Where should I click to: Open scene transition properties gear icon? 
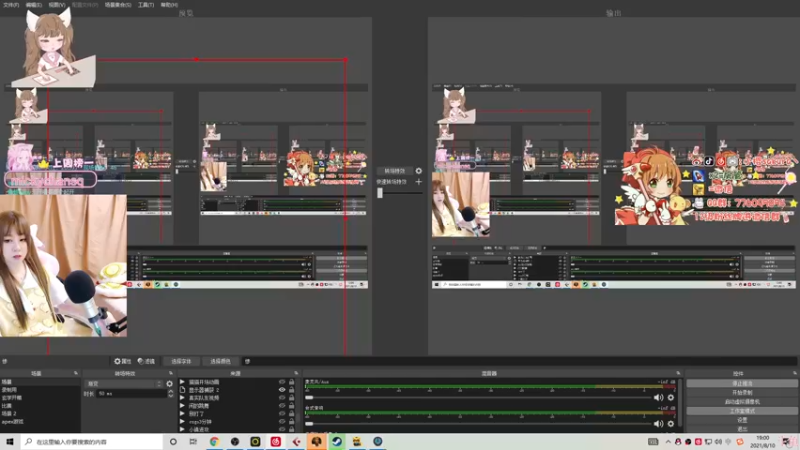[x=169, y=384]
